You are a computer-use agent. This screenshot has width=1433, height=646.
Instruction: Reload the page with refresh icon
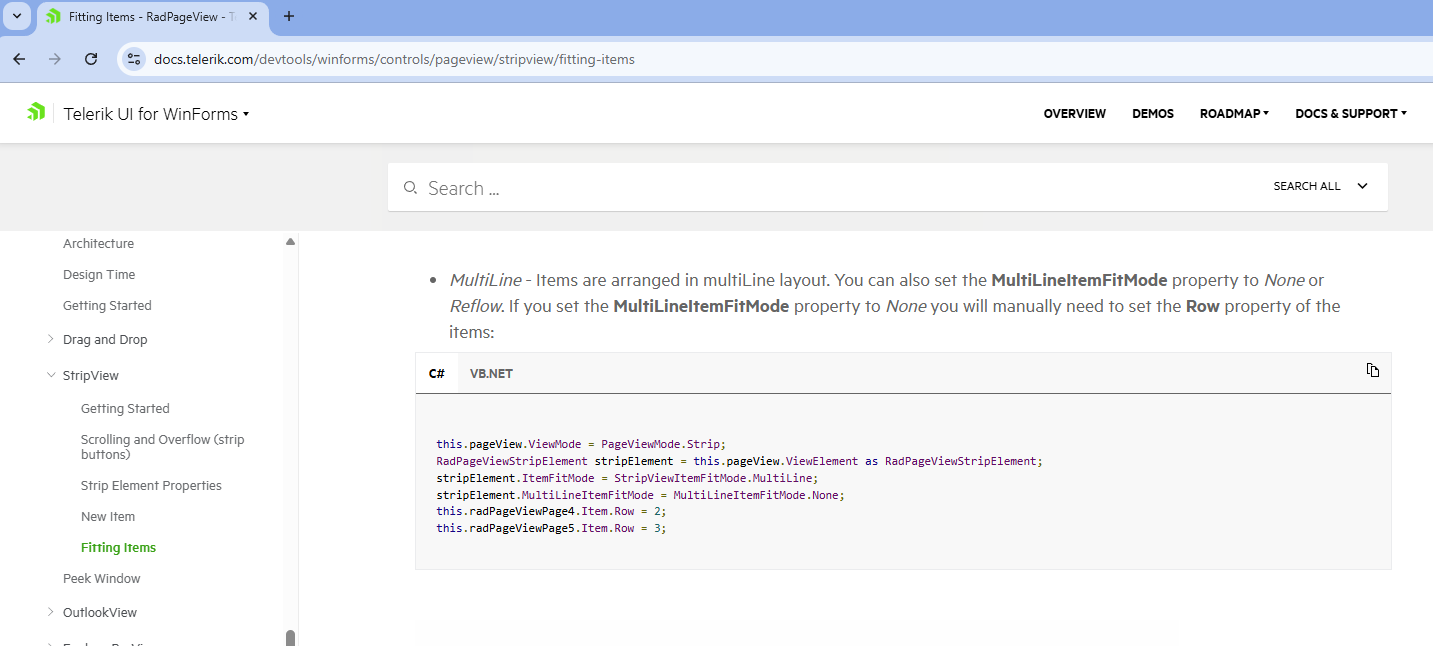pos(91,59)
